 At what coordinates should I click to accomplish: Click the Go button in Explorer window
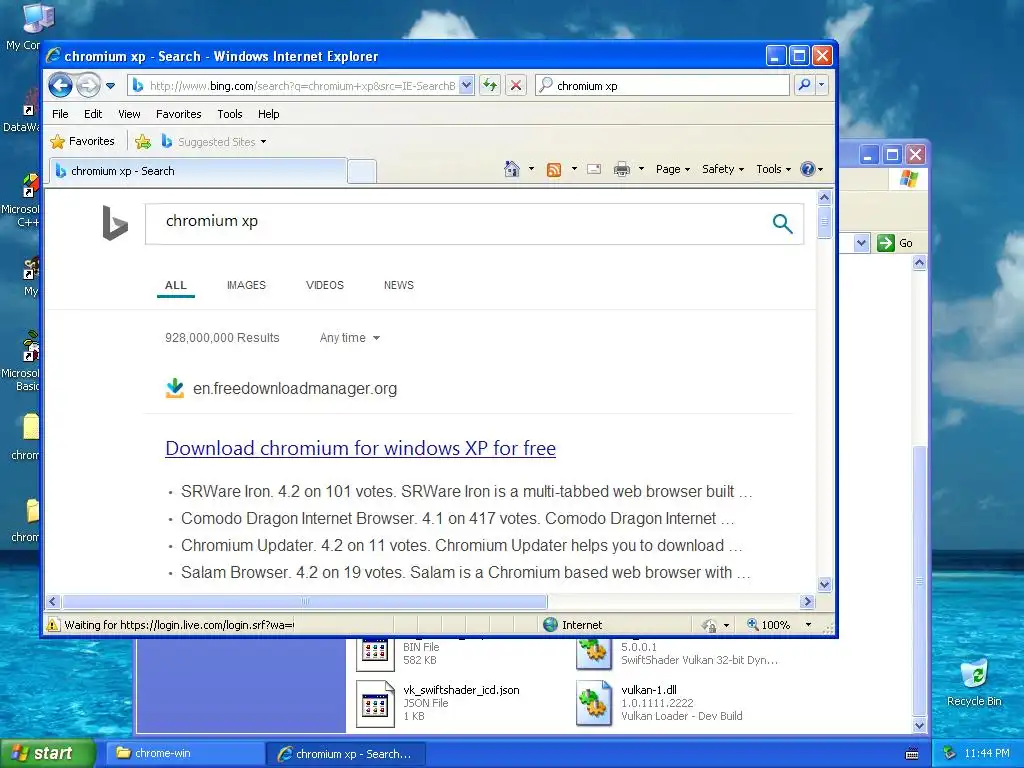coord(895,243)
